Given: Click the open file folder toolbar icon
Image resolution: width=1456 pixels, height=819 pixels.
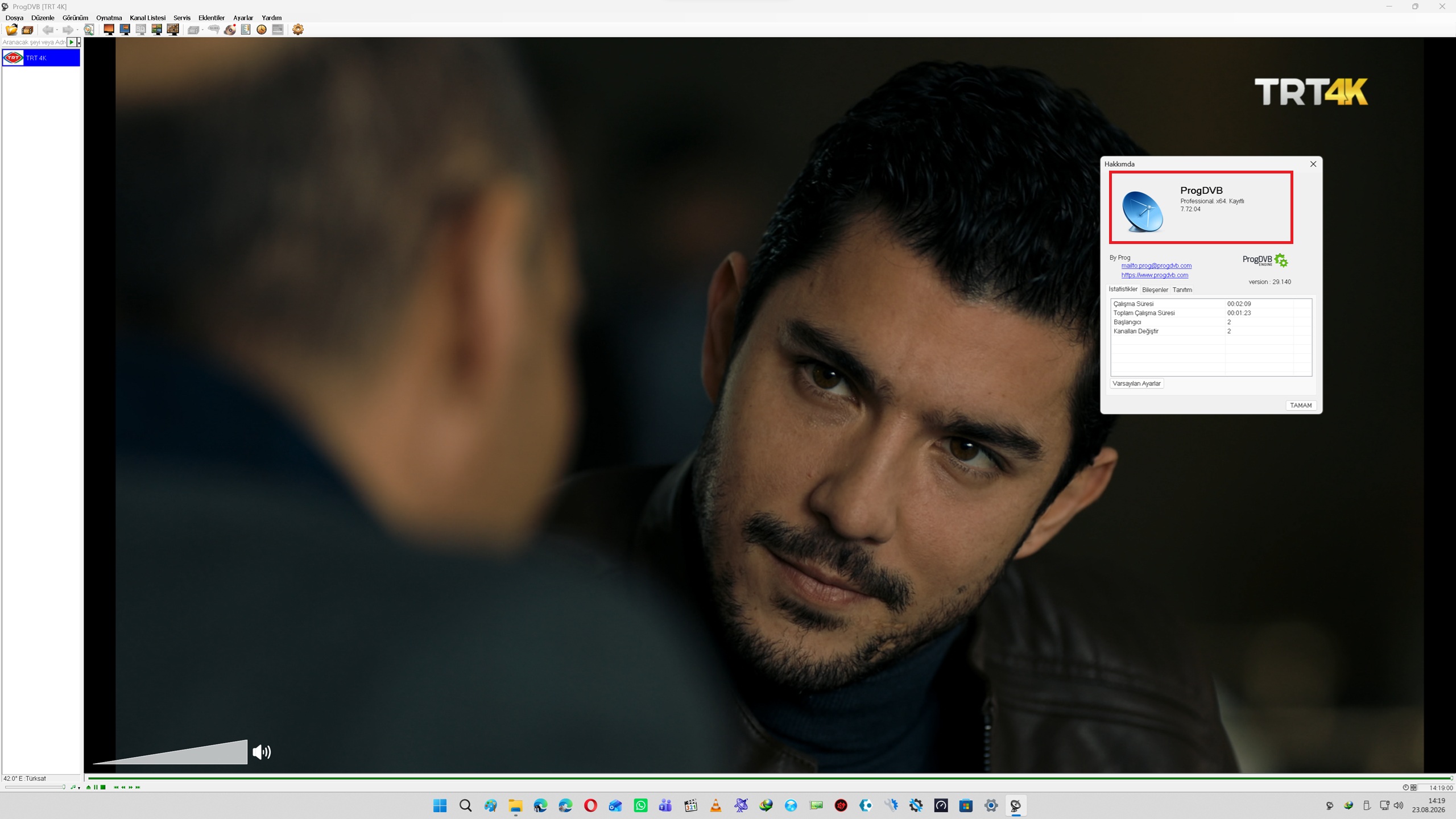Looking at the screenshot, I should click(x=11, y=30).
